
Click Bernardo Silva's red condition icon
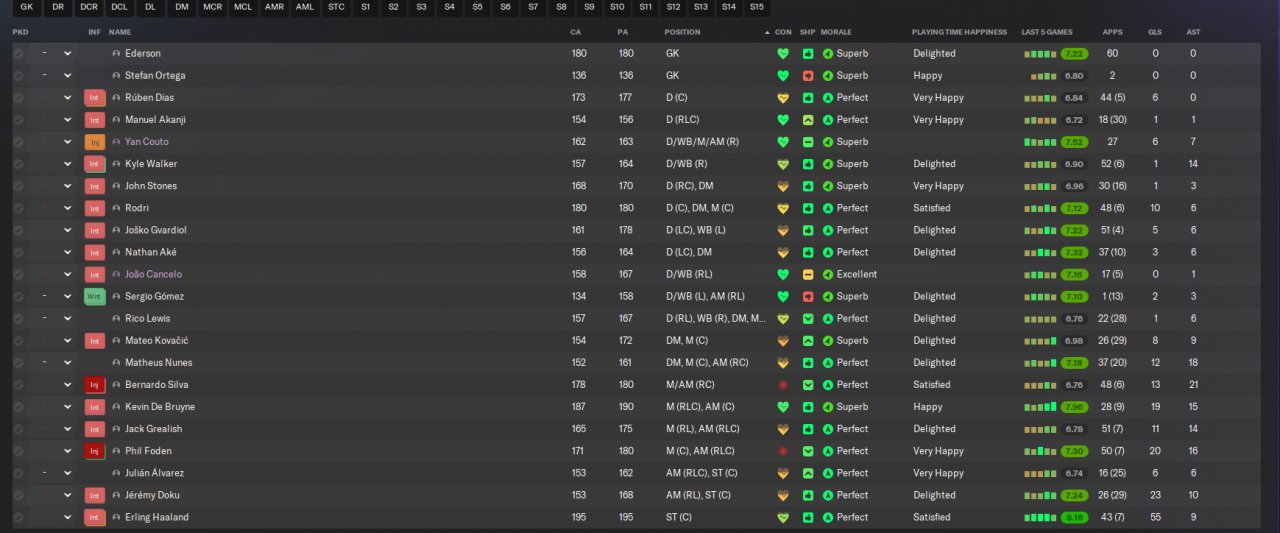(783, 385)
